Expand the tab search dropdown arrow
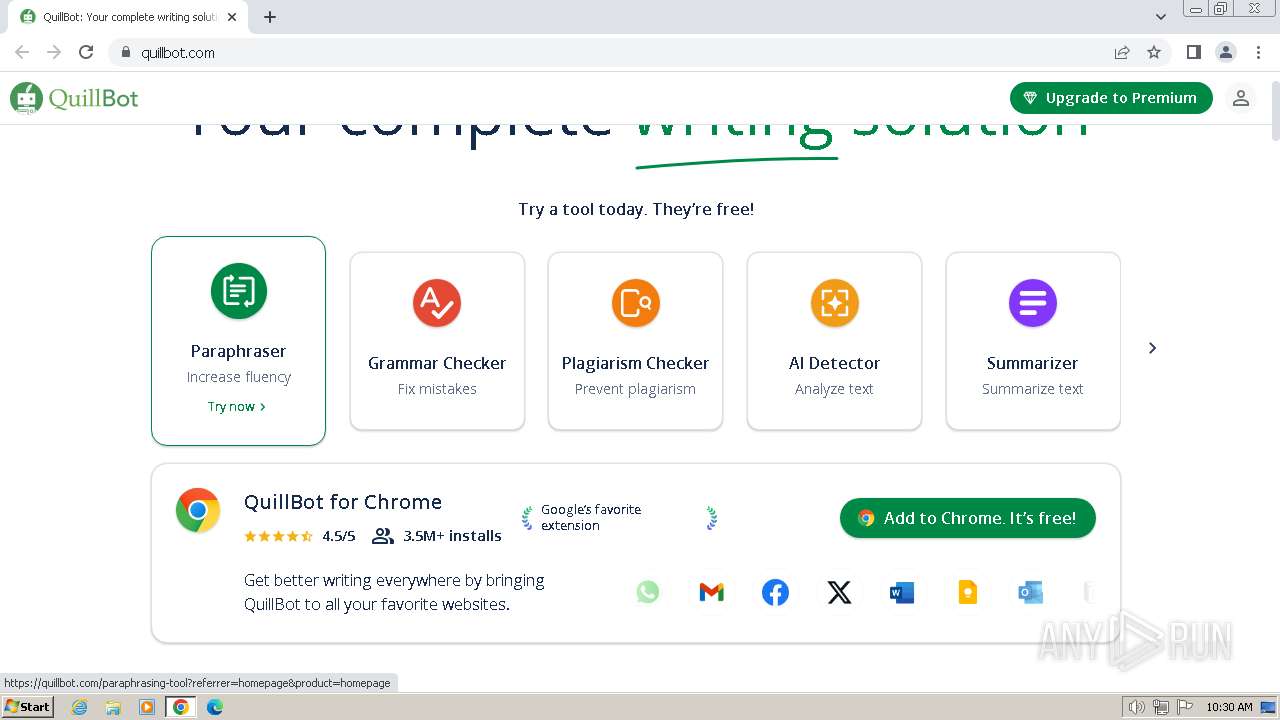1280x720 pixels. (1161, 16)
